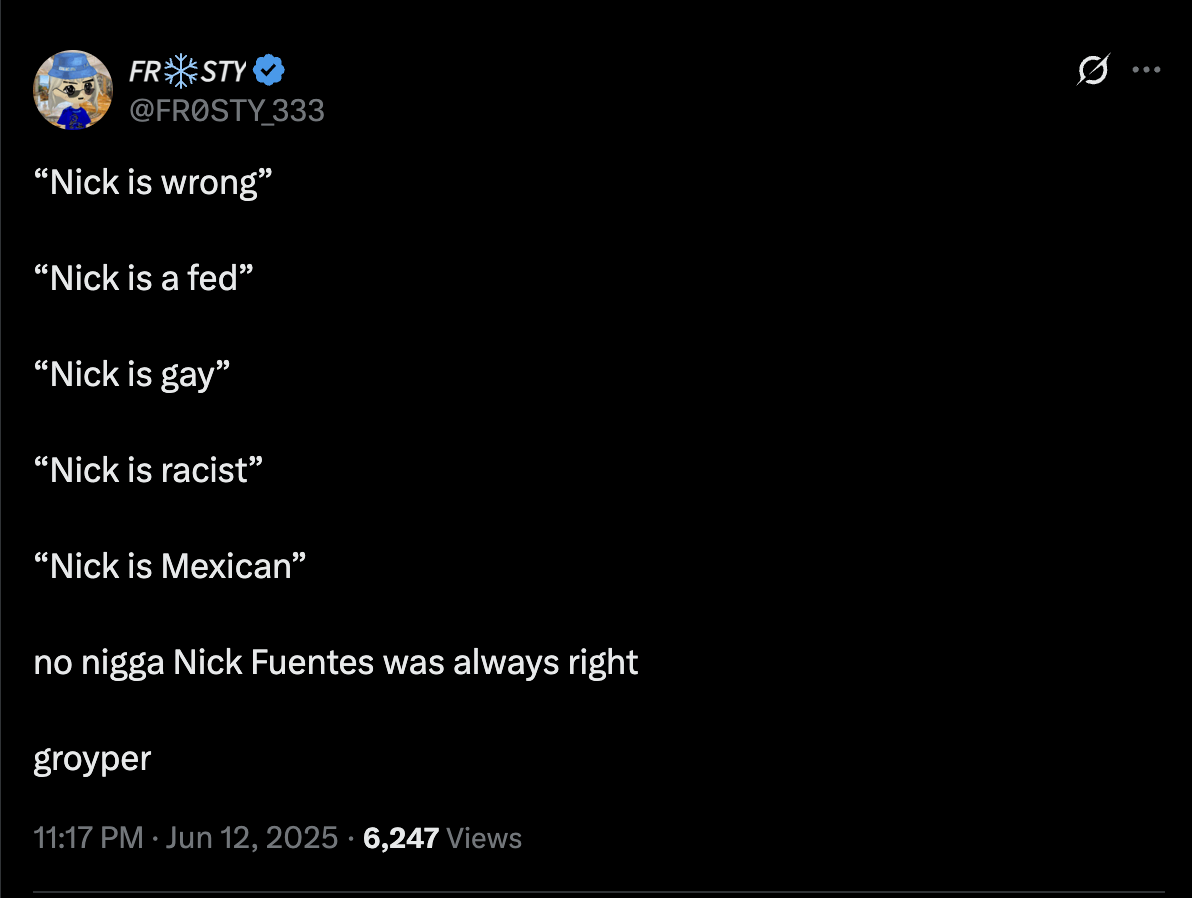Click the divider line below the timestamp

pos(598,891)
